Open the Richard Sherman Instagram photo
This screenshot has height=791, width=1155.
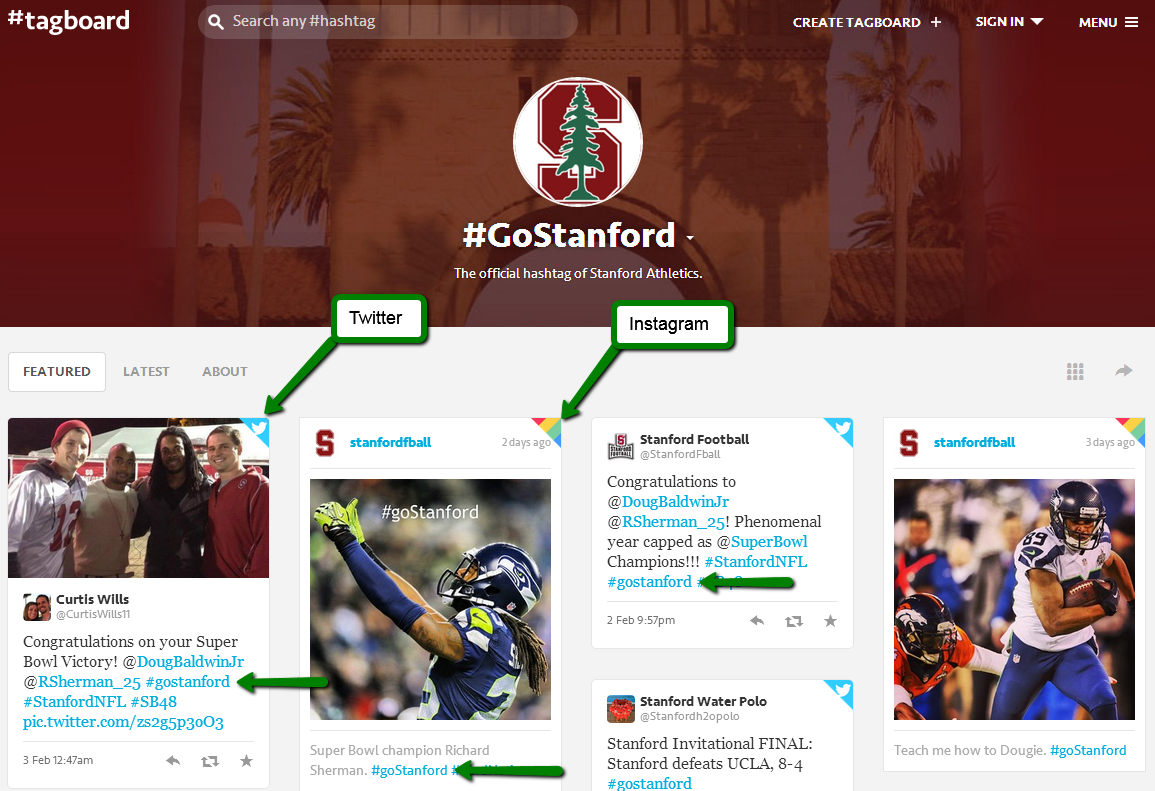430,600
